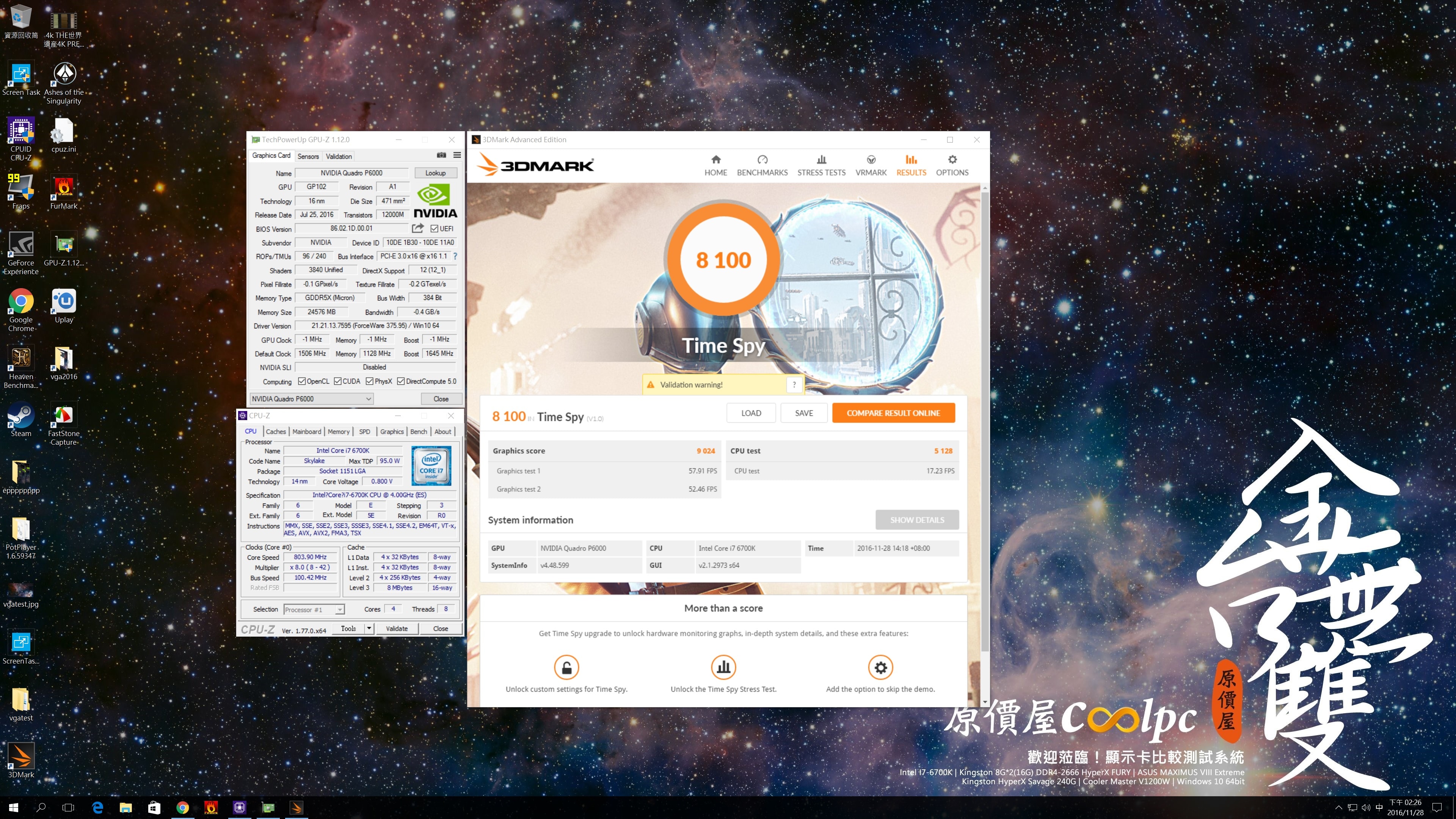Open the Heaven Benchmark desktop shortcut
Viewport: 1456px width, 819px height.
click(21, 367)
